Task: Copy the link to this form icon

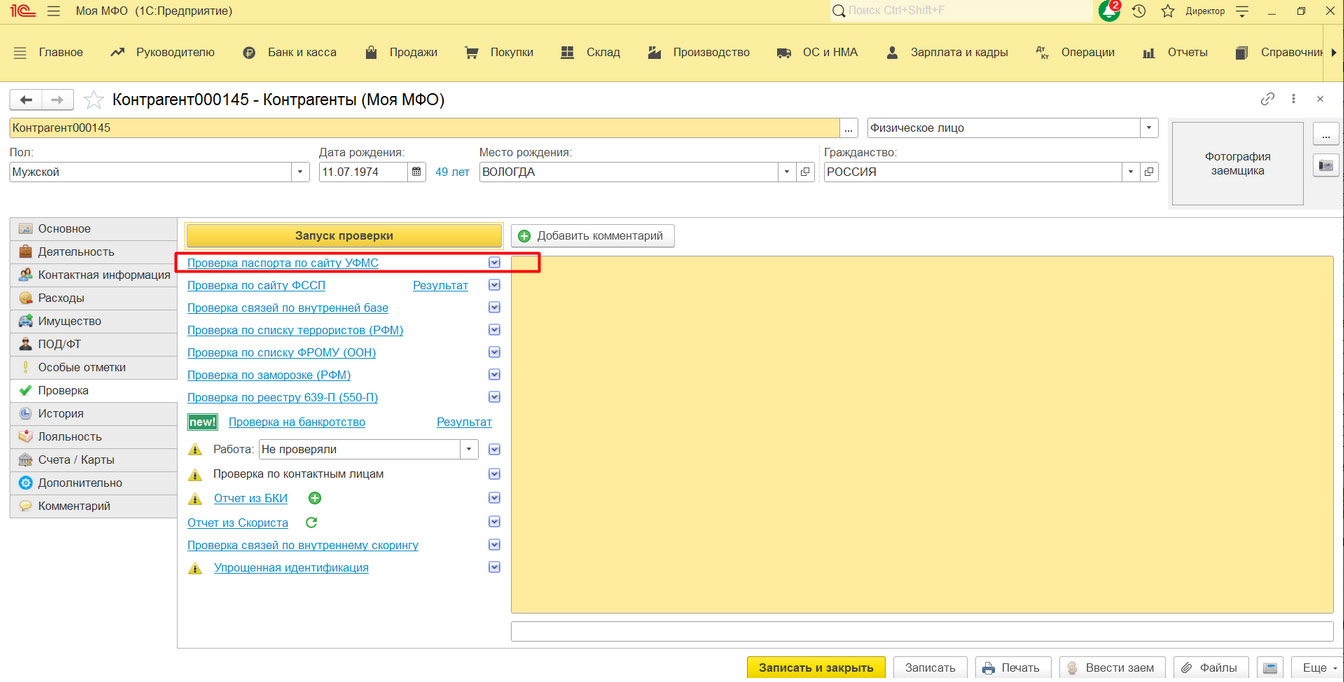Action: click(x=1268, y=99)
